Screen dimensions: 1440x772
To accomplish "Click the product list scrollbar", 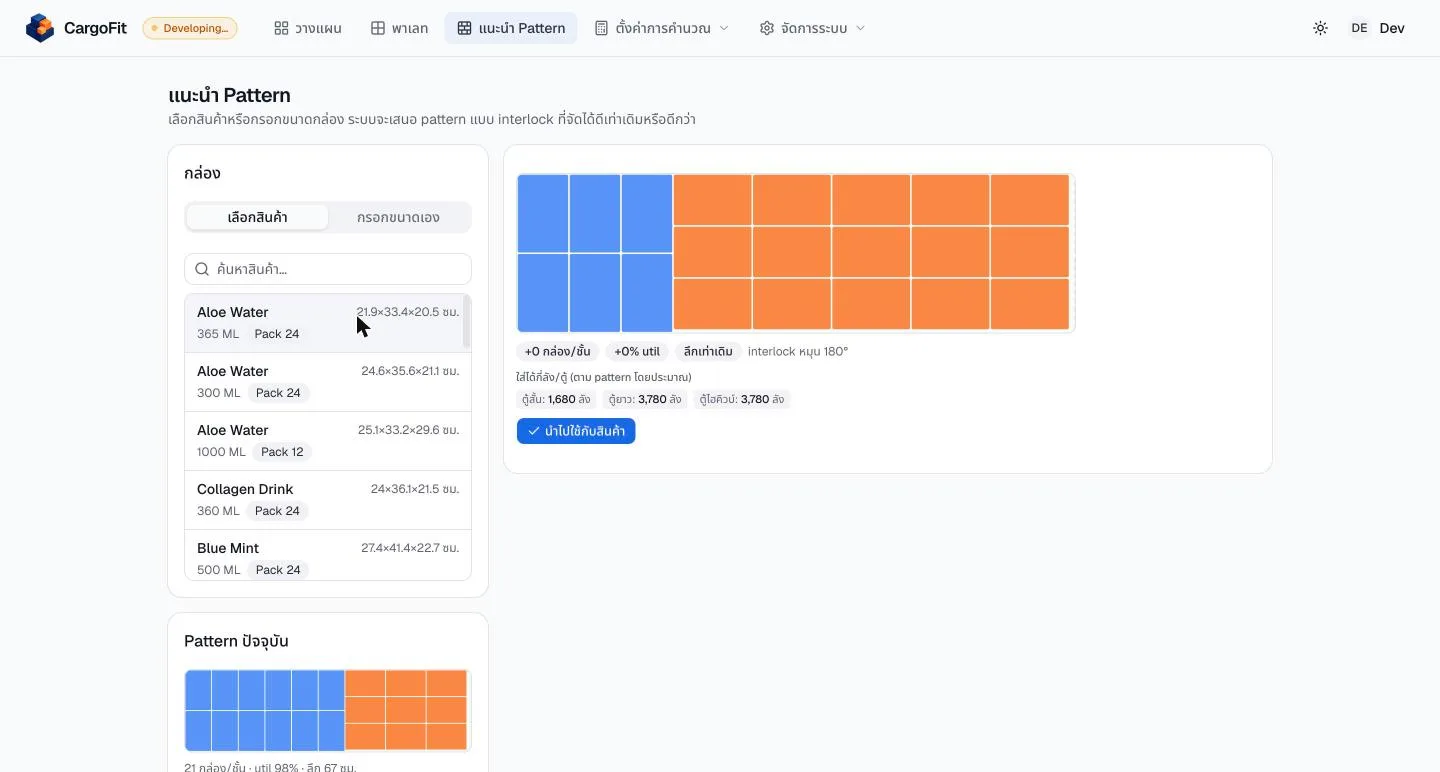I will (x=467, y=322).
